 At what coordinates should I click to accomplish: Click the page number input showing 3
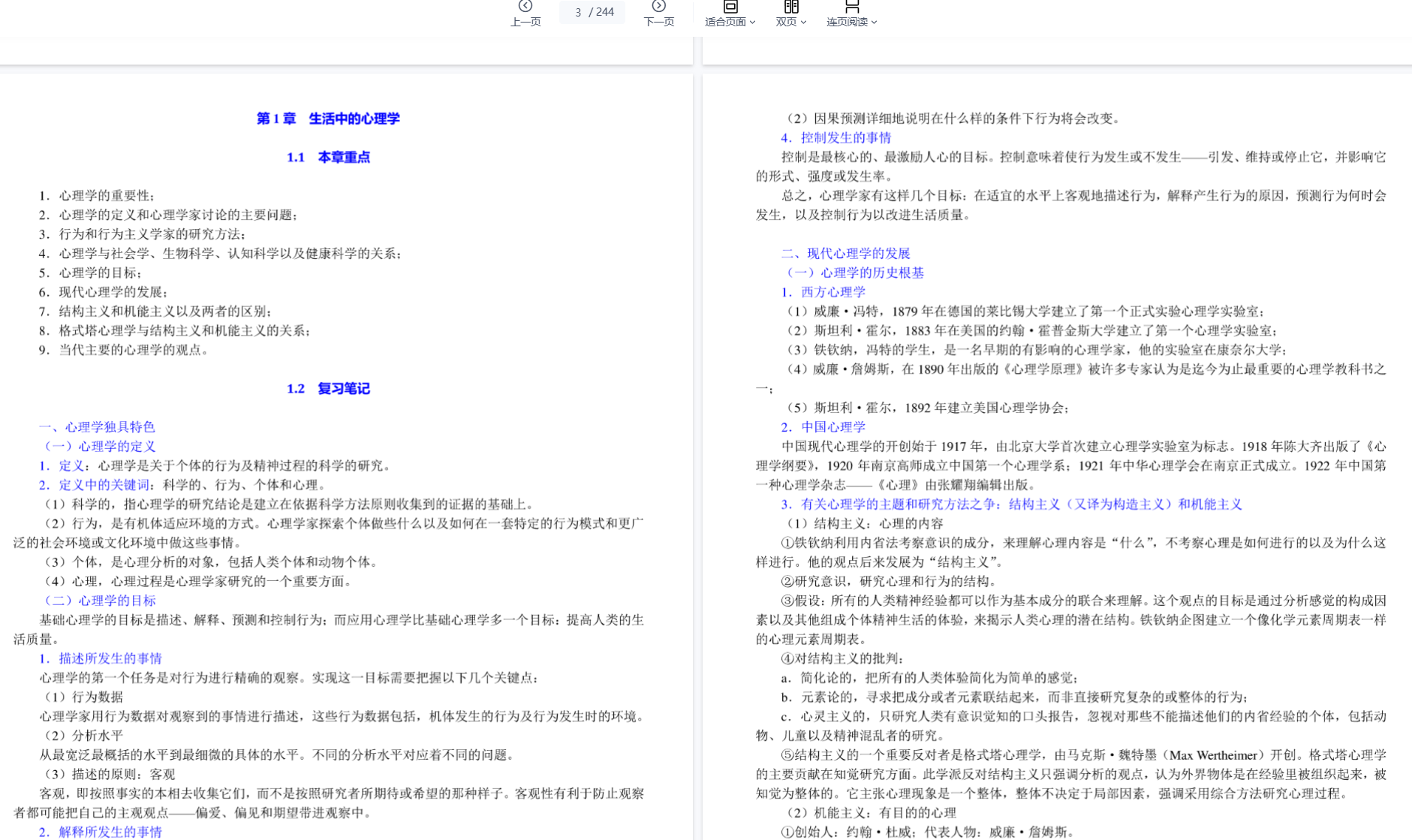click(577, 12)
